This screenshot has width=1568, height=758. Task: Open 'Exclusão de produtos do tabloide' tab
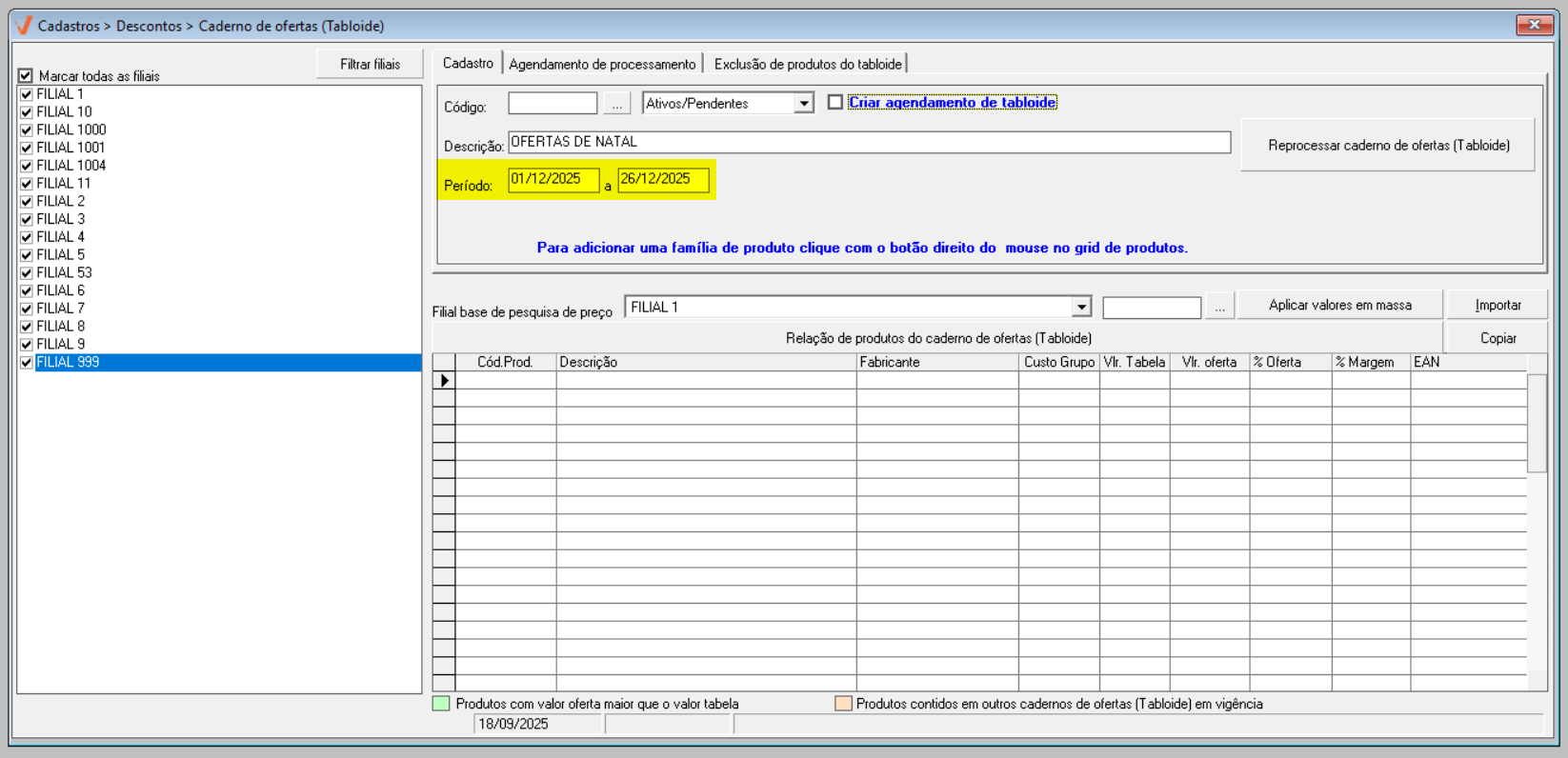click(x=807, y=64)
